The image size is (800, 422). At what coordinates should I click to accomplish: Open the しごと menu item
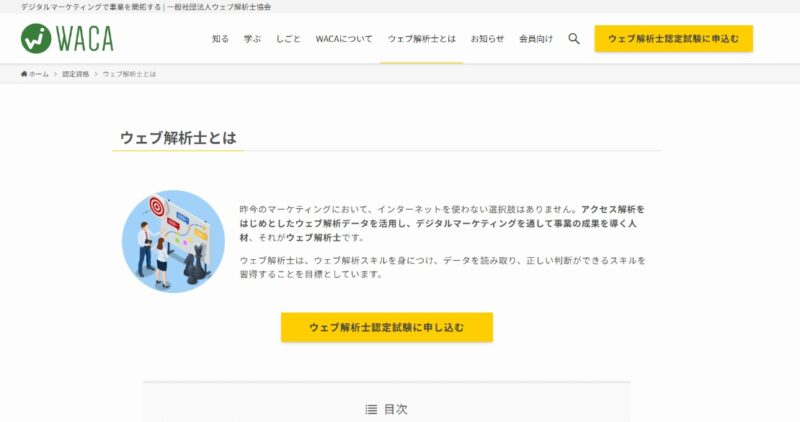288,39
